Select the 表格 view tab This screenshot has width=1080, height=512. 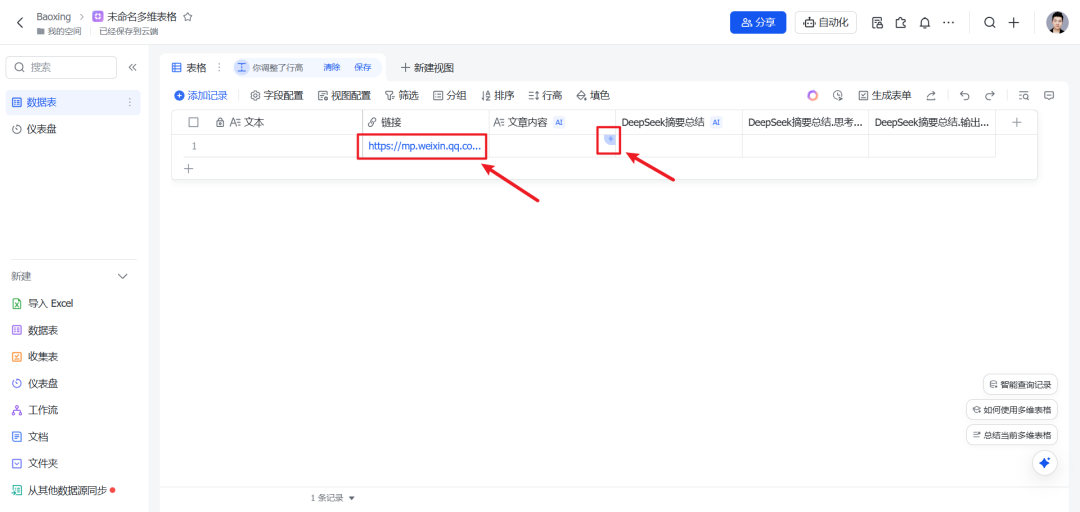point(189,68)
